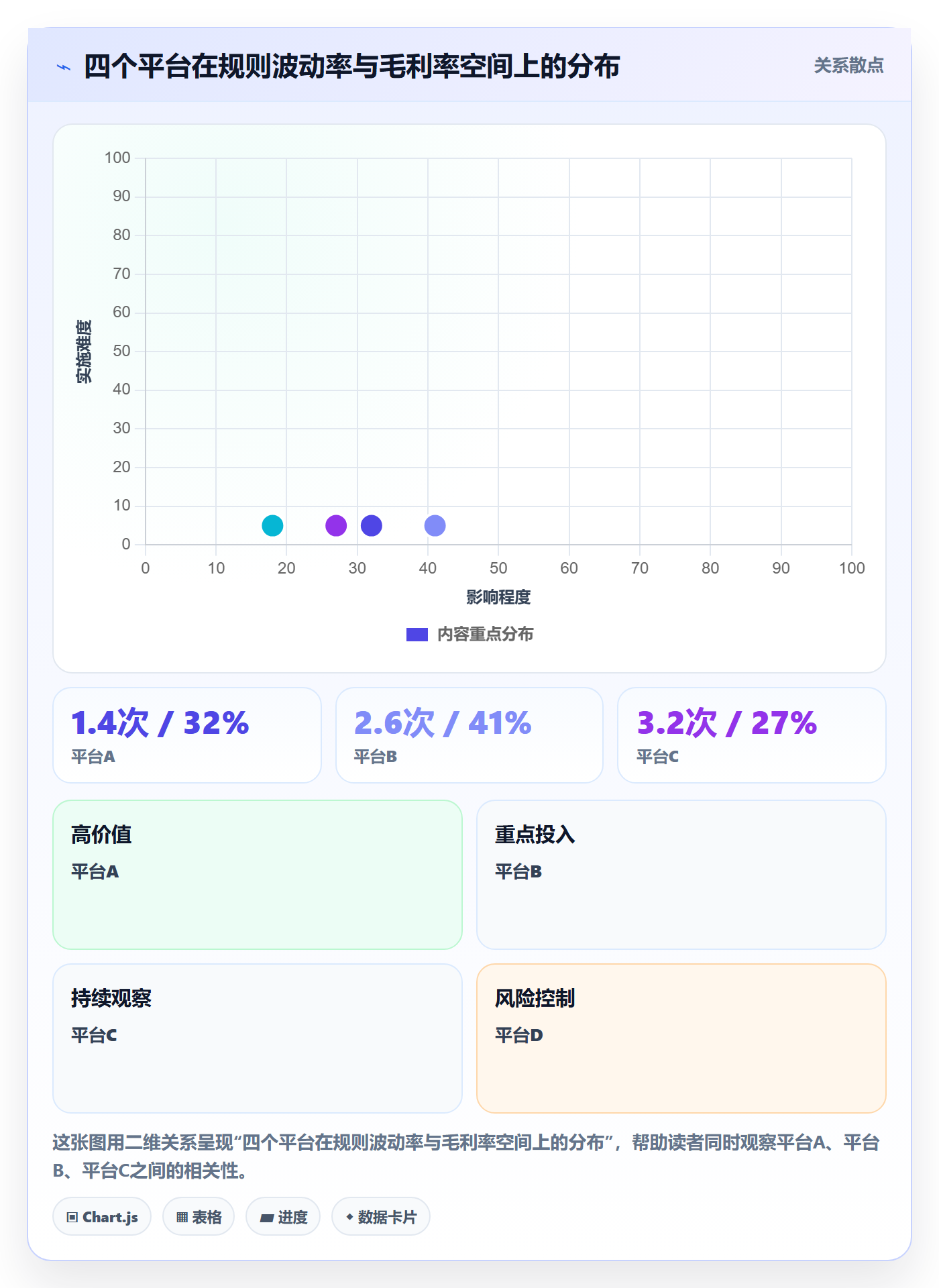Click the 实施难度 y-axis title
The image size is (939, 1288).
point(84,352)
